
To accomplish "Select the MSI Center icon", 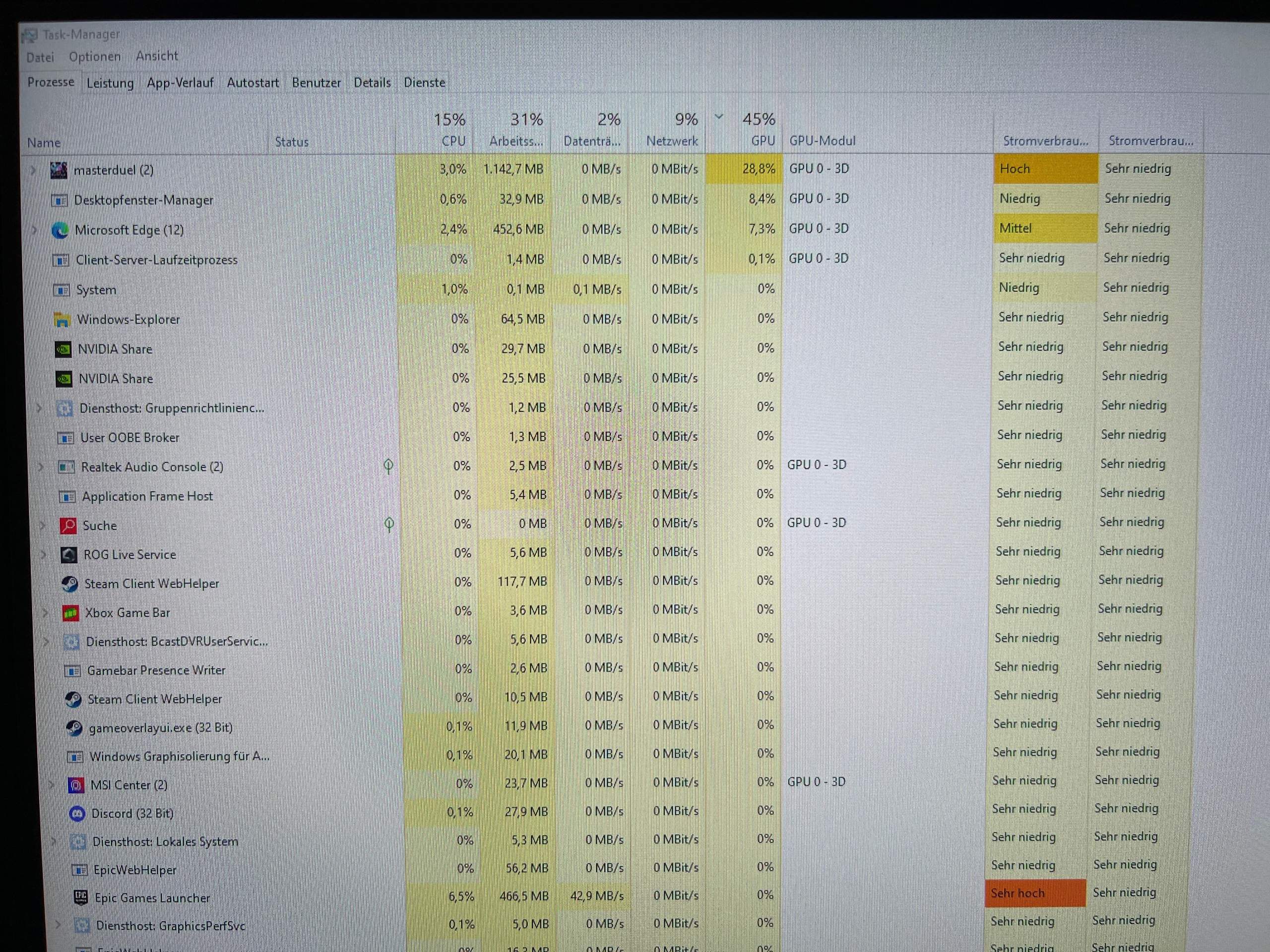I will point(76,784).
